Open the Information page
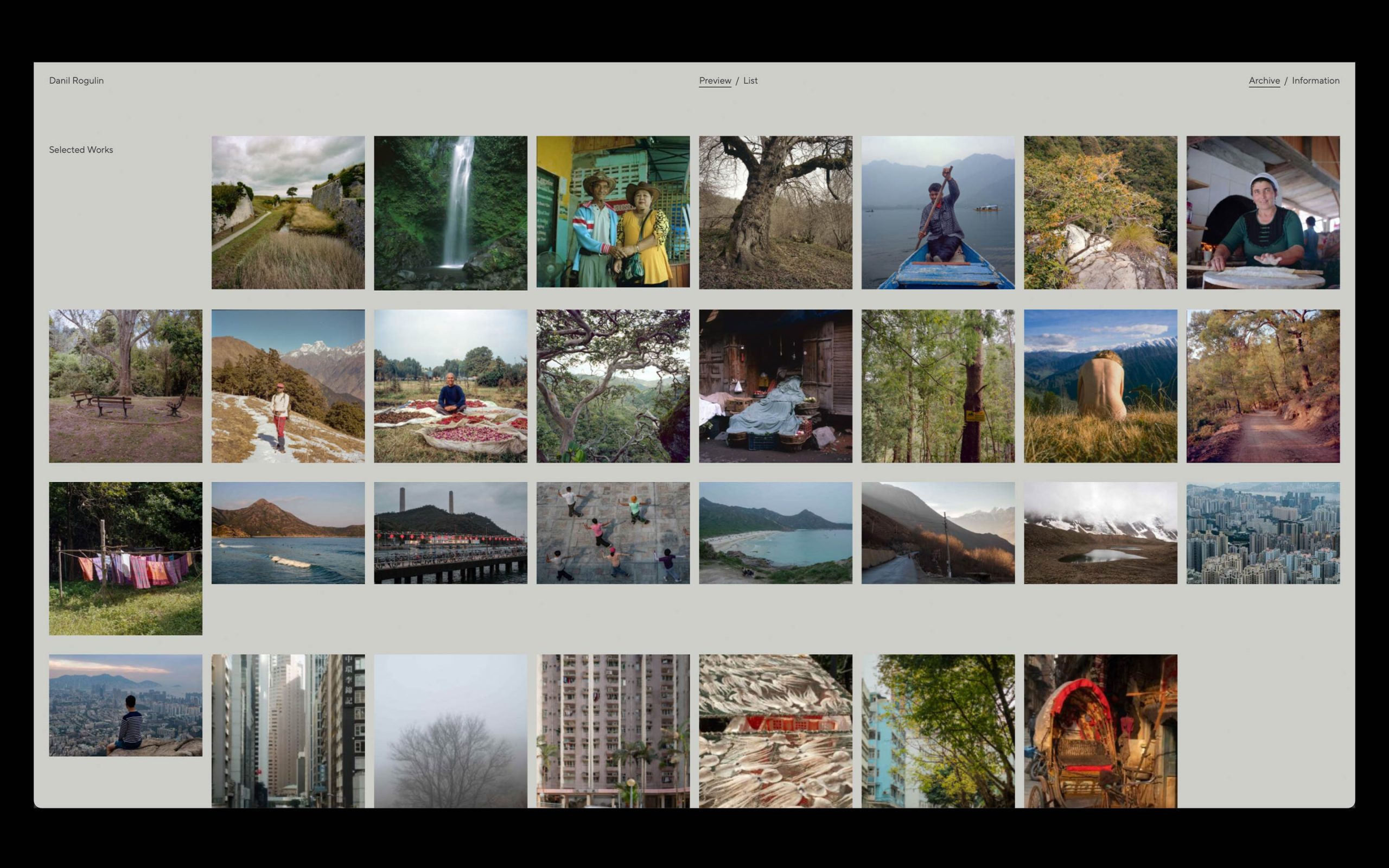Image resolution: width=1389 pixels, height=868 pixels. pyautogui.click(x=1316, y=80)
